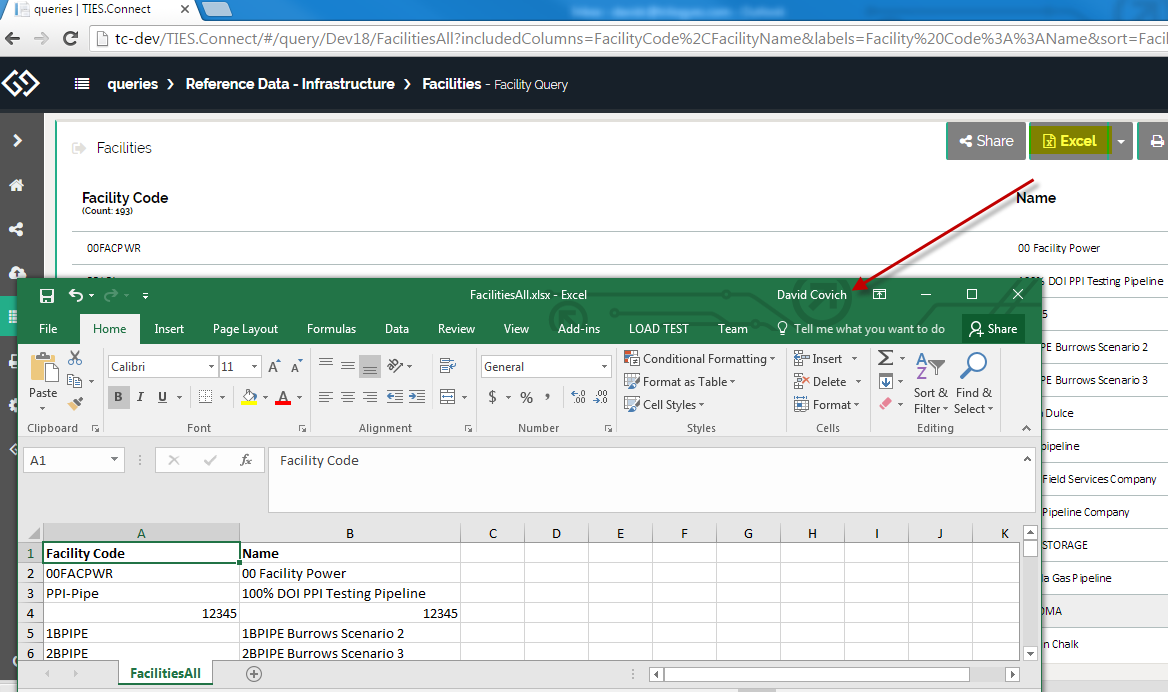Toggle Underline formatting
Image resolution: width=1168 pixels, height=692 pixels.
click(162, 397)
